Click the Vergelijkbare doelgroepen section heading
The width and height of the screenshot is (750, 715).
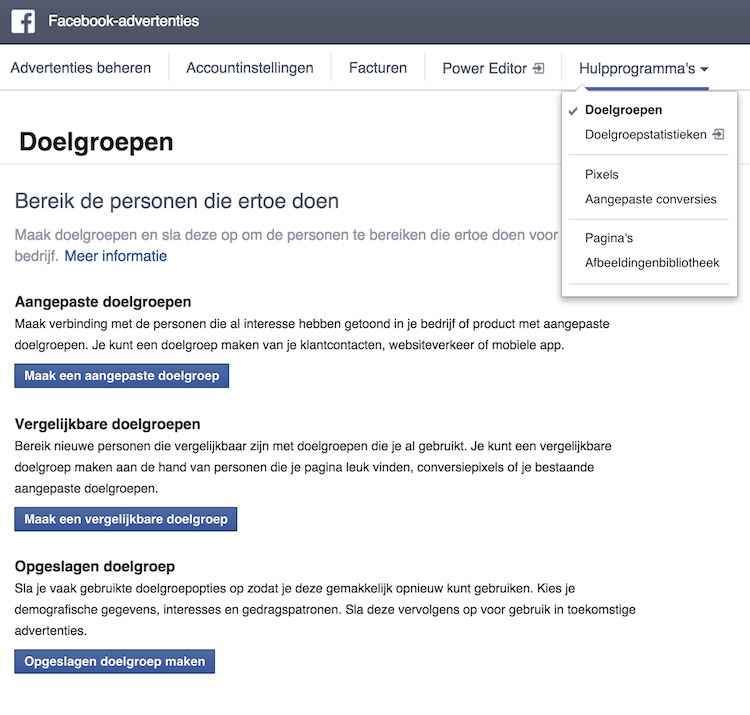108,424
